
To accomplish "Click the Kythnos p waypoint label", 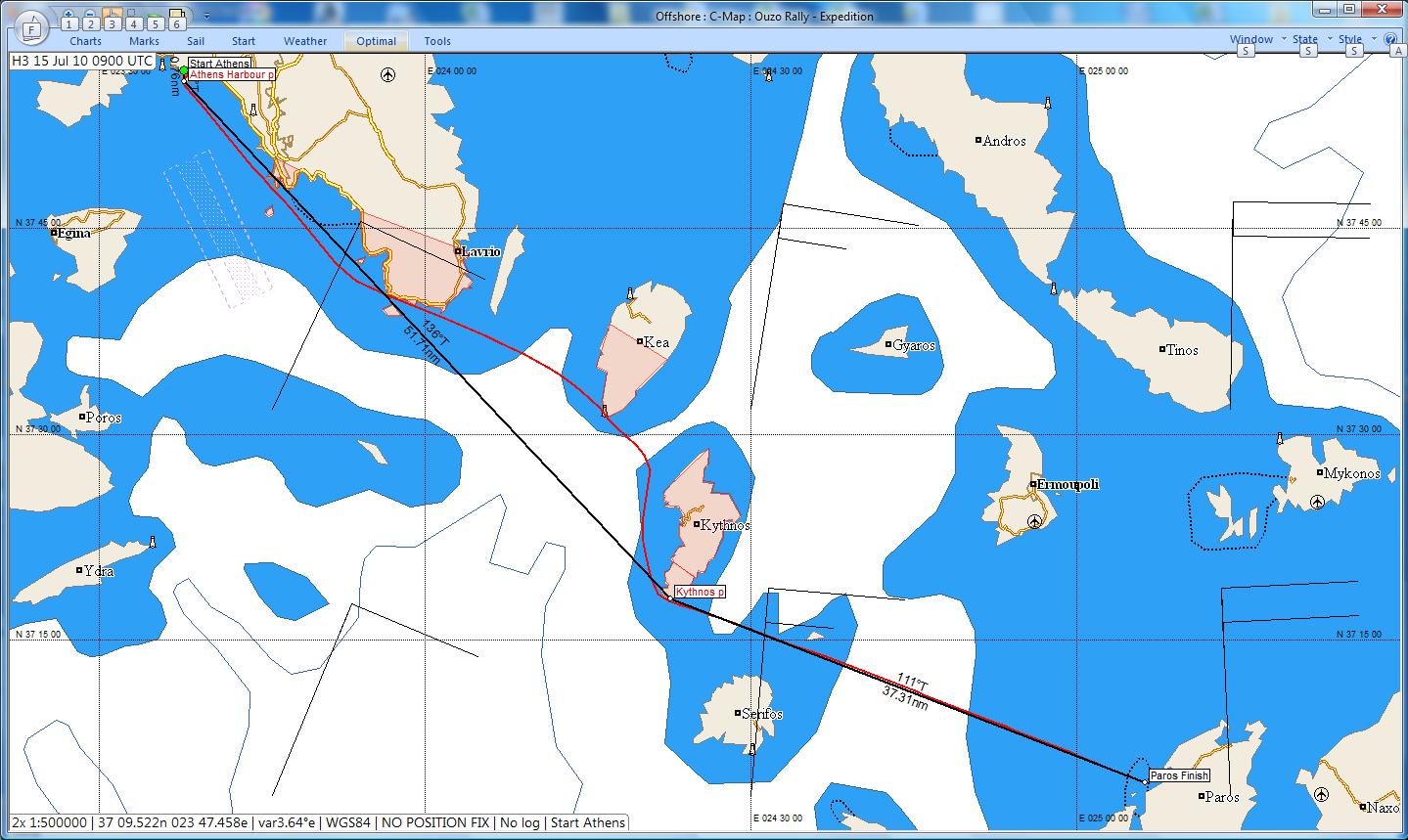I will pos(700,592).
